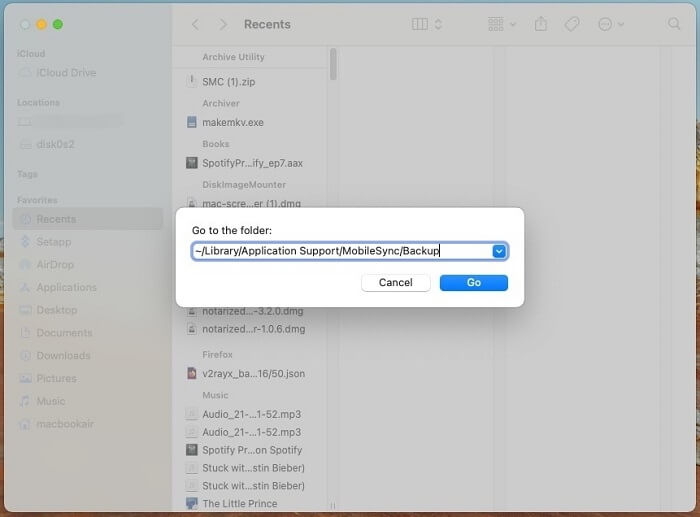Click the green zoom window button

click(x=58, y=24)
